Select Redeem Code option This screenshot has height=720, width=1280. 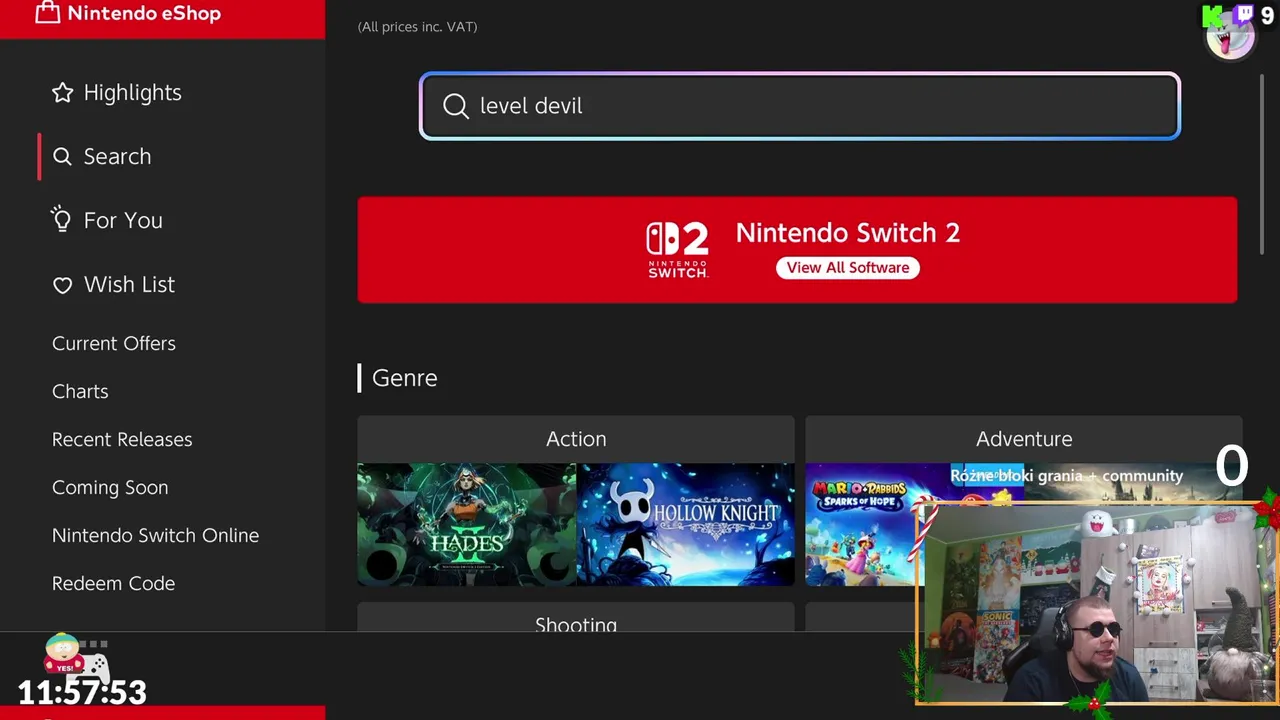pyautogui.click(x=113, y=584)
